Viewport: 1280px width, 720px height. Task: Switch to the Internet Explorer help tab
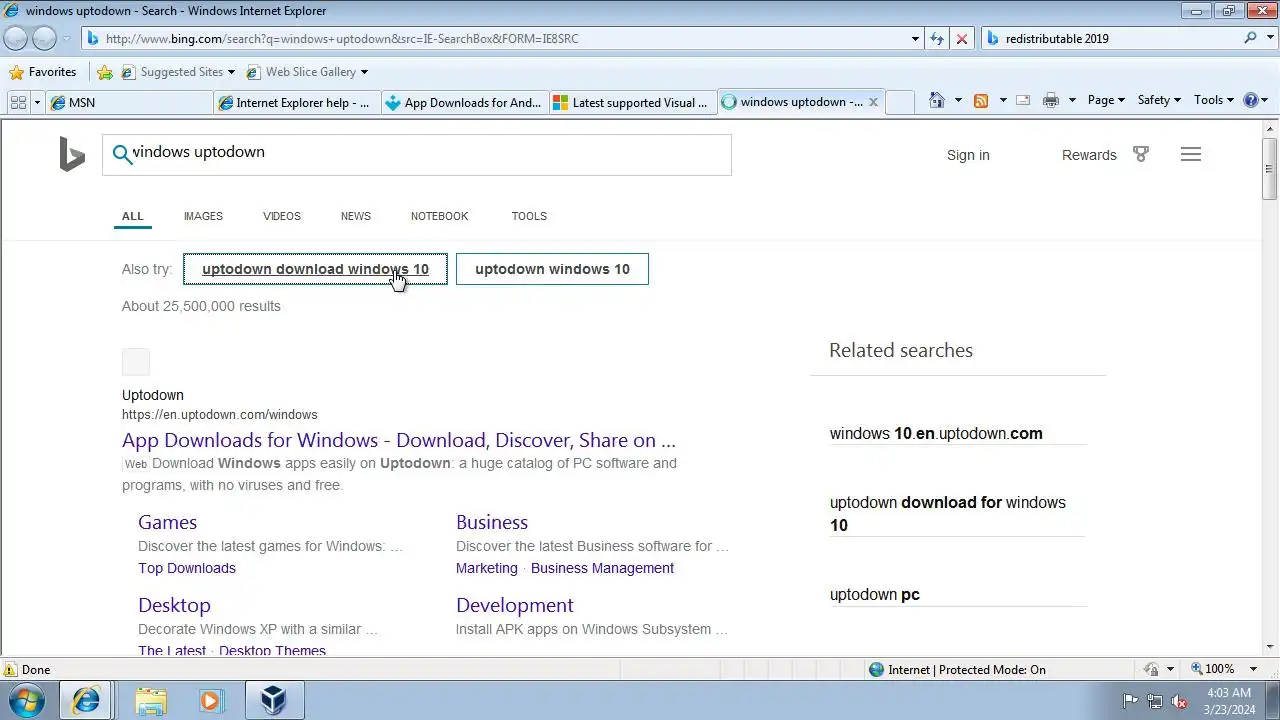[297, 102]
